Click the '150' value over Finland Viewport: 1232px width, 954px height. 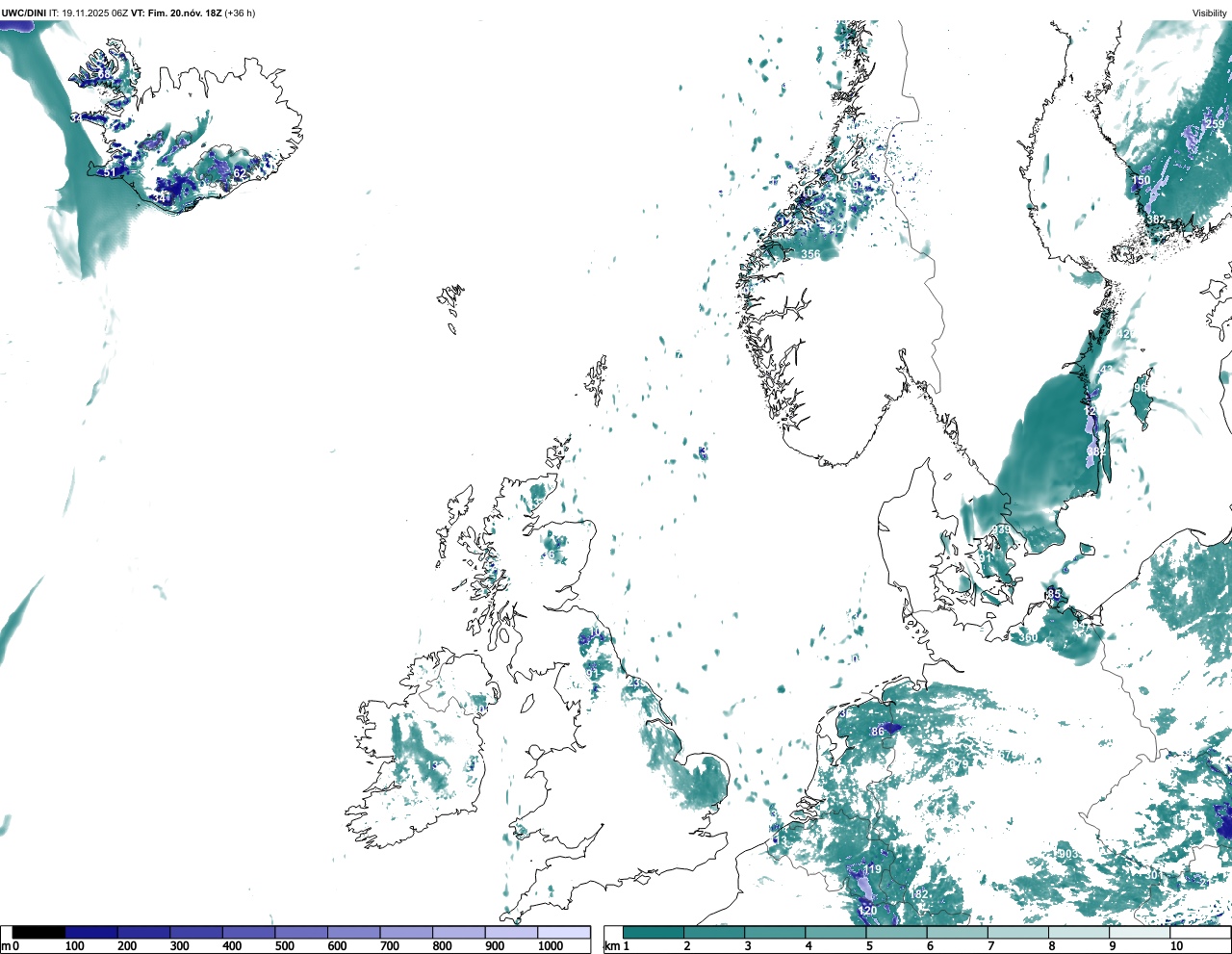pos(1141,181)
